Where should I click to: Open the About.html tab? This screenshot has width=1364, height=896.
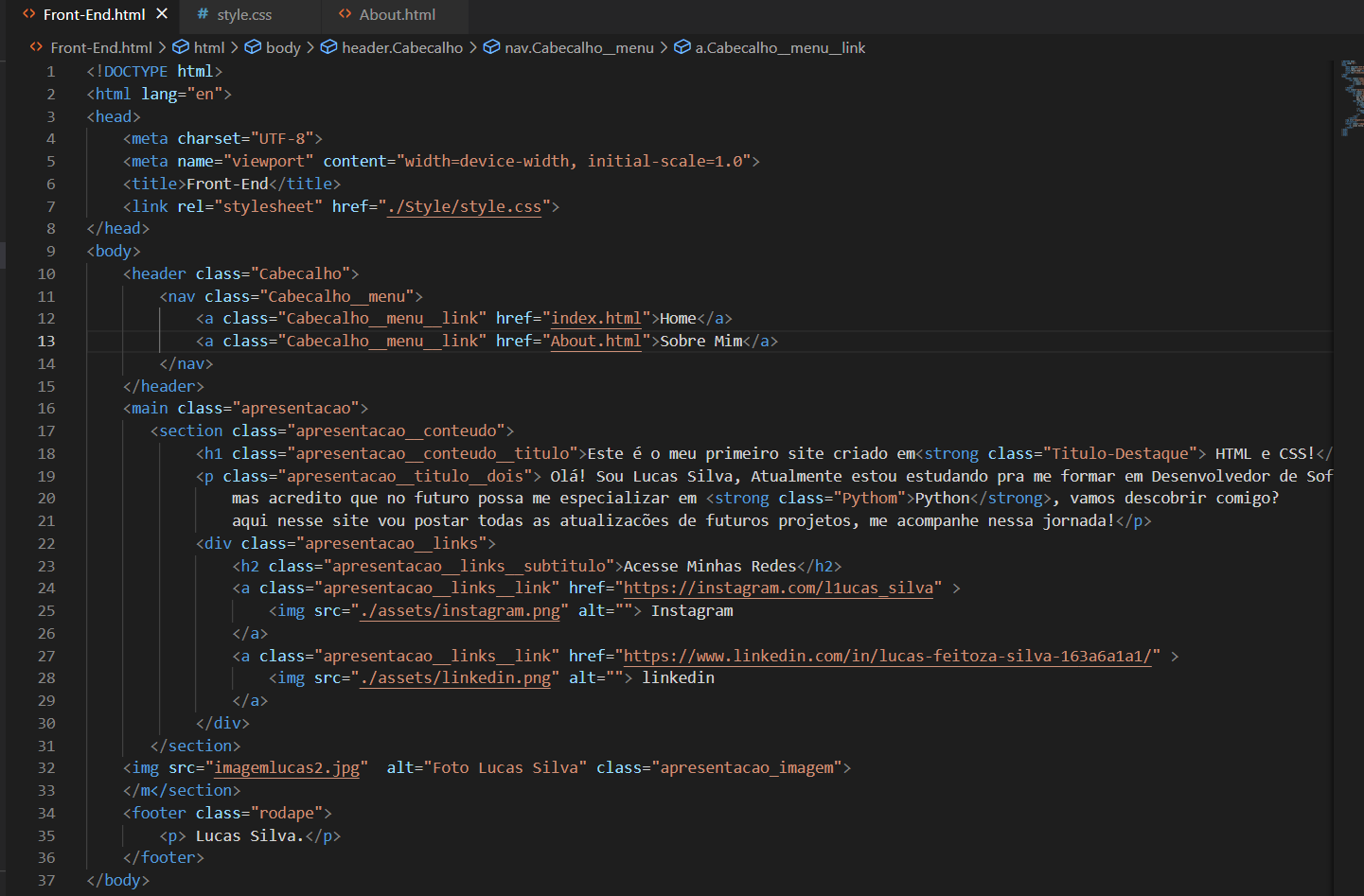[x=398, y=14]
